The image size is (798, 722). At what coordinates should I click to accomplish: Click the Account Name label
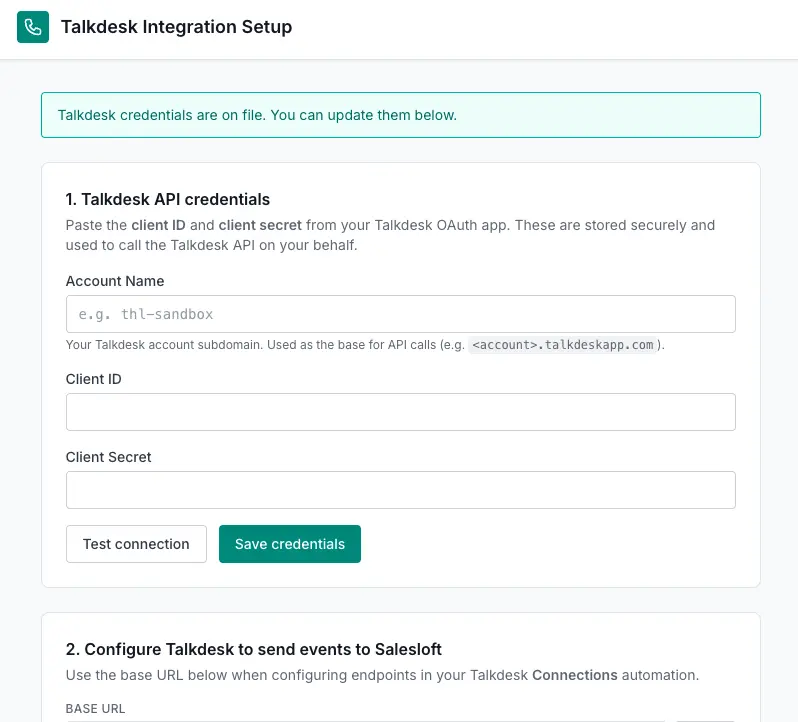115,281
